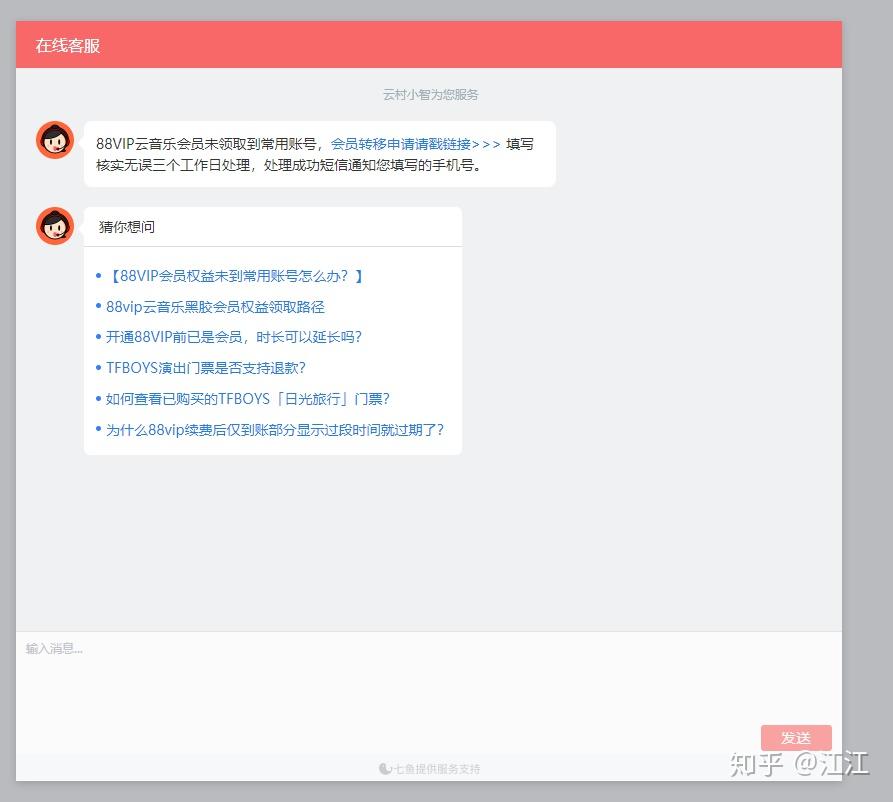
Task: Open 【88VIP会员权益未到常用账号怎么办？】 question
Action: 235,276
